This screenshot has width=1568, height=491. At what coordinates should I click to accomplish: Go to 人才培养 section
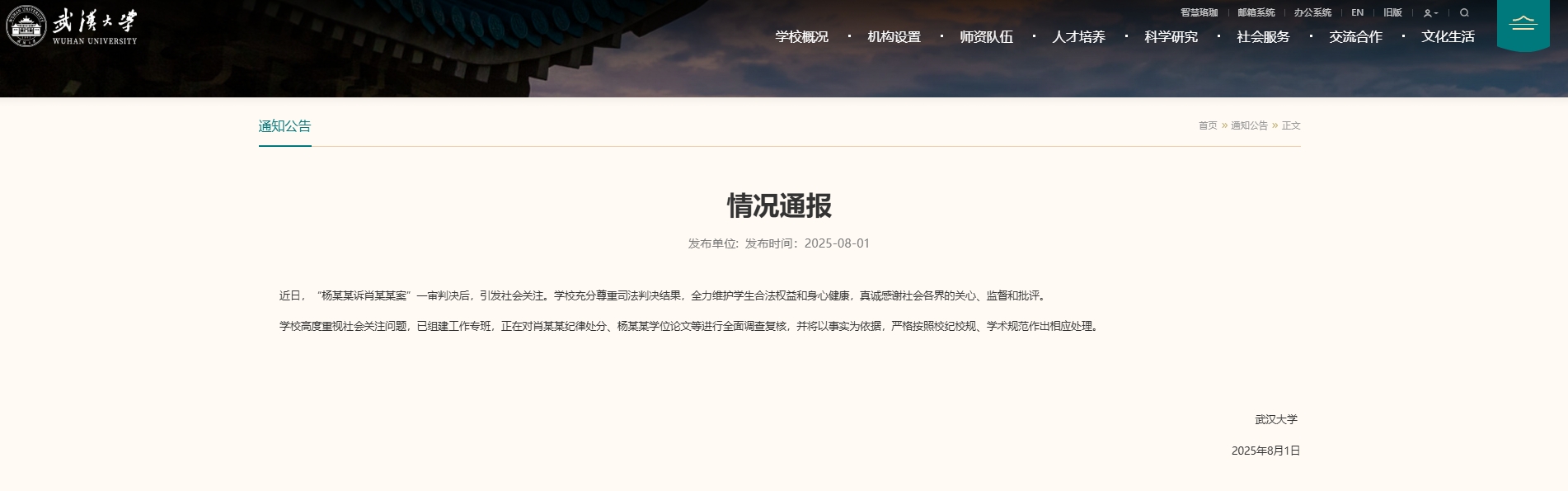pyautogui.click(x=1078, y=37)
